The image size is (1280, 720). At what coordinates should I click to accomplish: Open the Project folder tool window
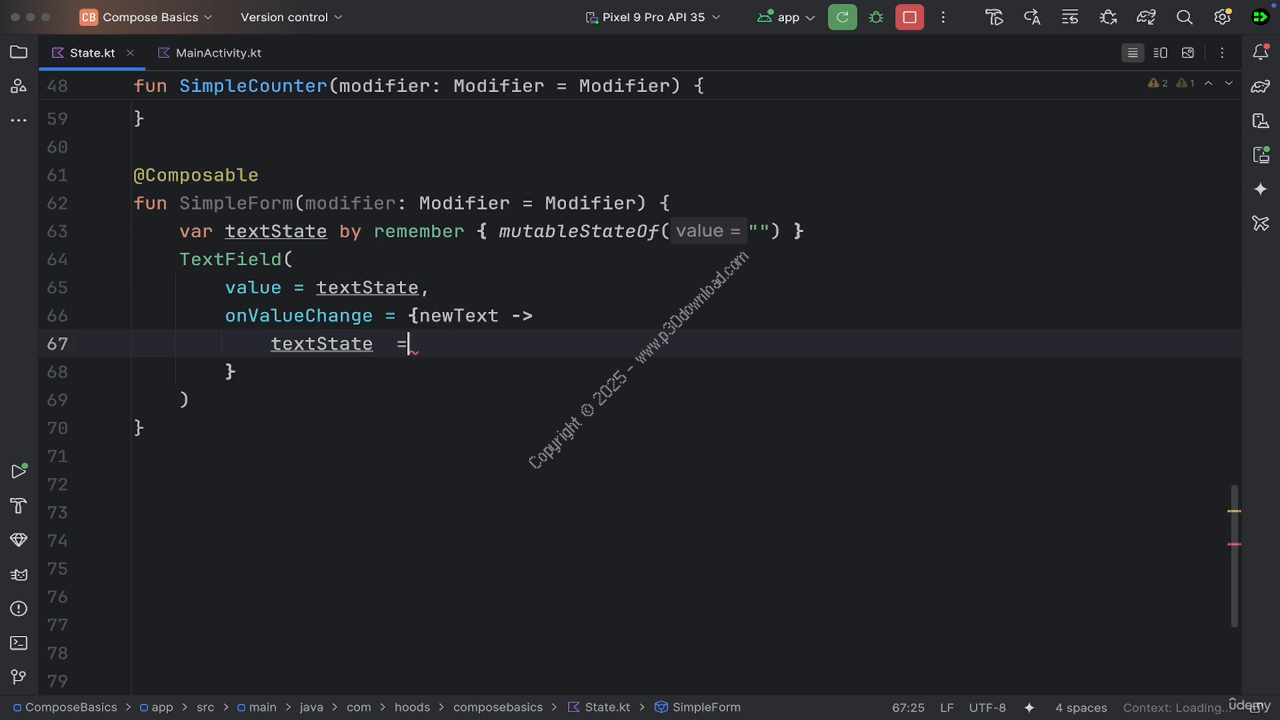click(18, 52)
